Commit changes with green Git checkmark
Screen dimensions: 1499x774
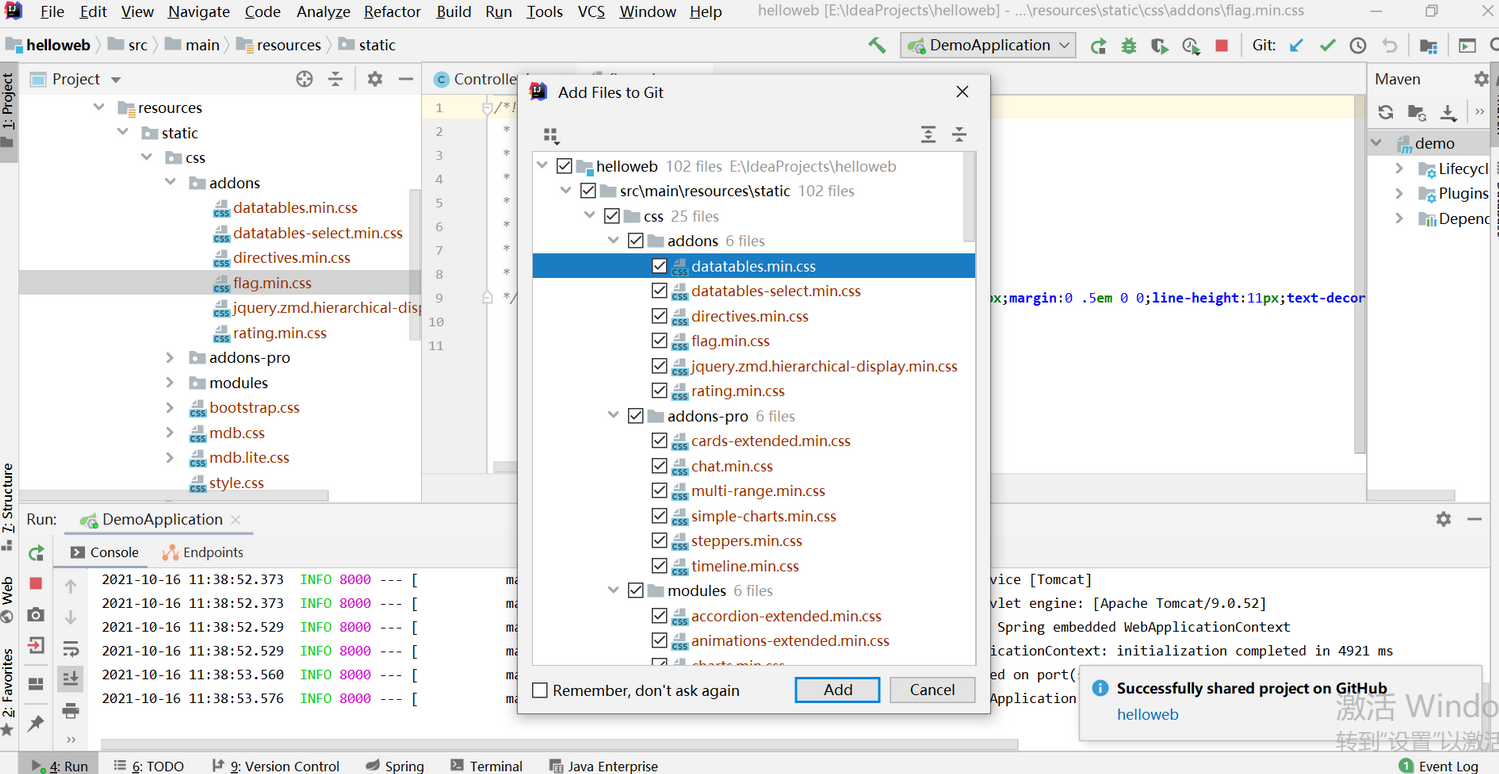click(x=1327, y=45)
